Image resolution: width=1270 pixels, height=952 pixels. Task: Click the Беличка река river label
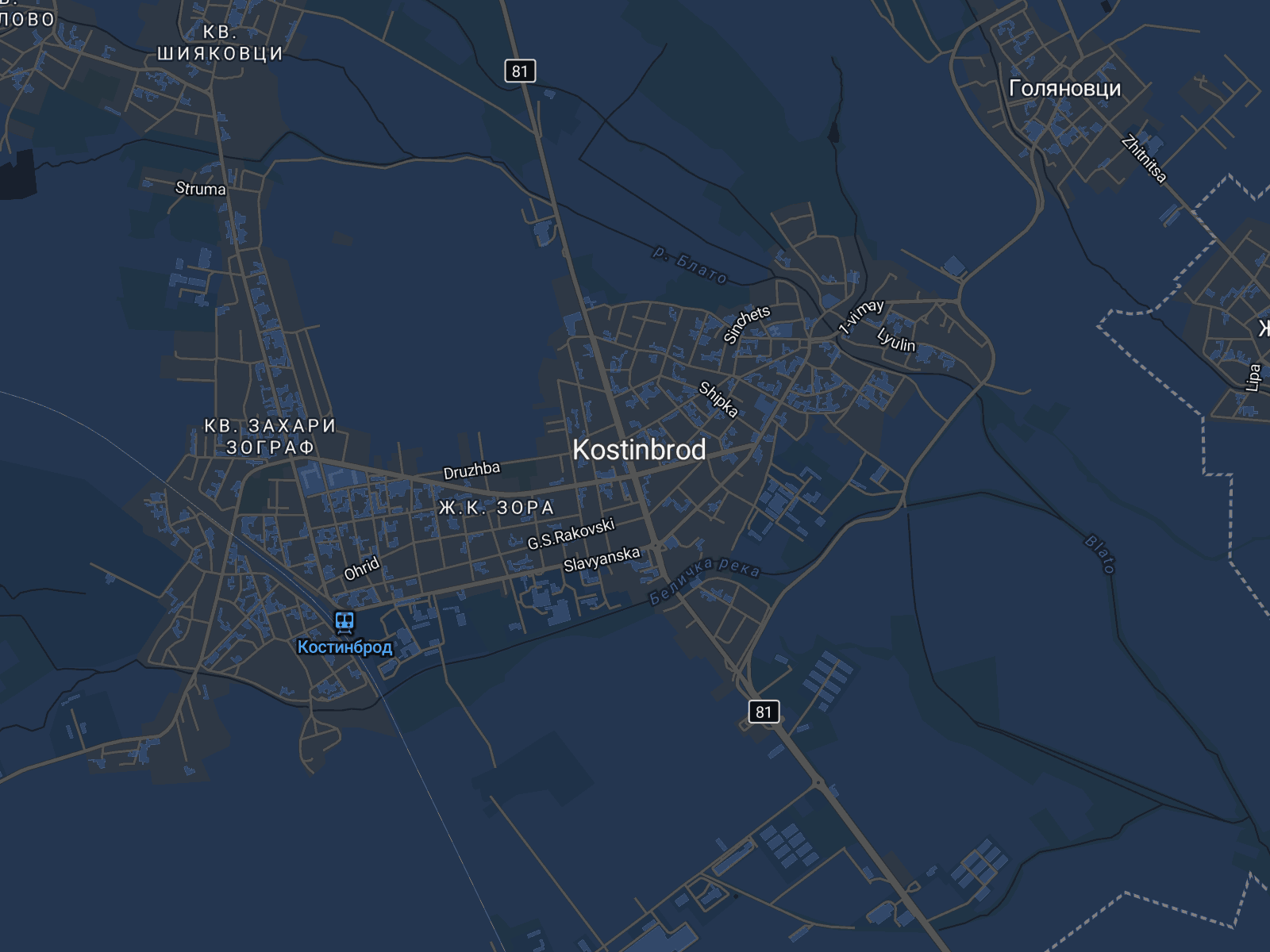(x=705, y=581)
